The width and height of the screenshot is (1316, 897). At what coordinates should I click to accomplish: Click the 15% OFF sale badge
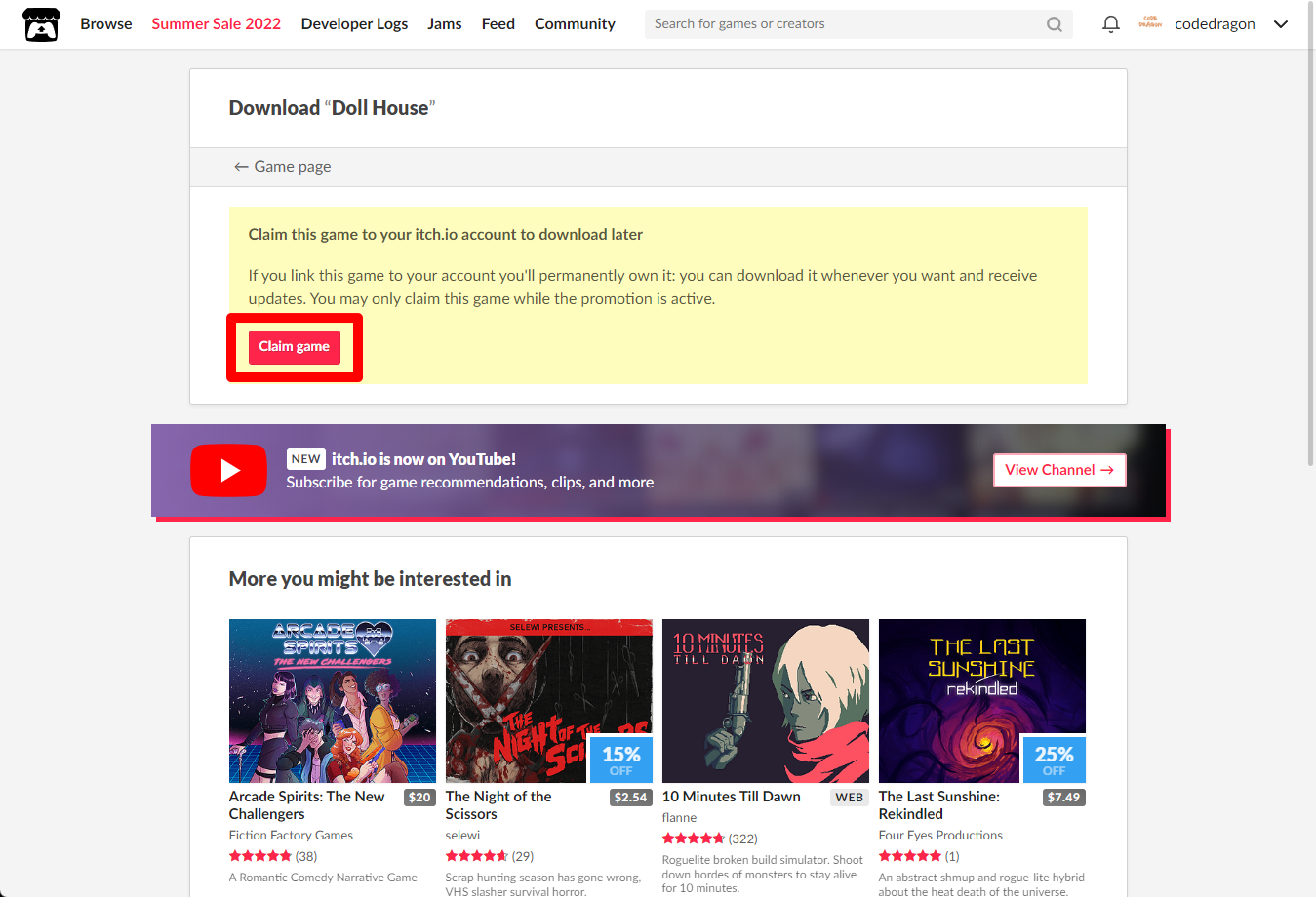coord(621,760)
